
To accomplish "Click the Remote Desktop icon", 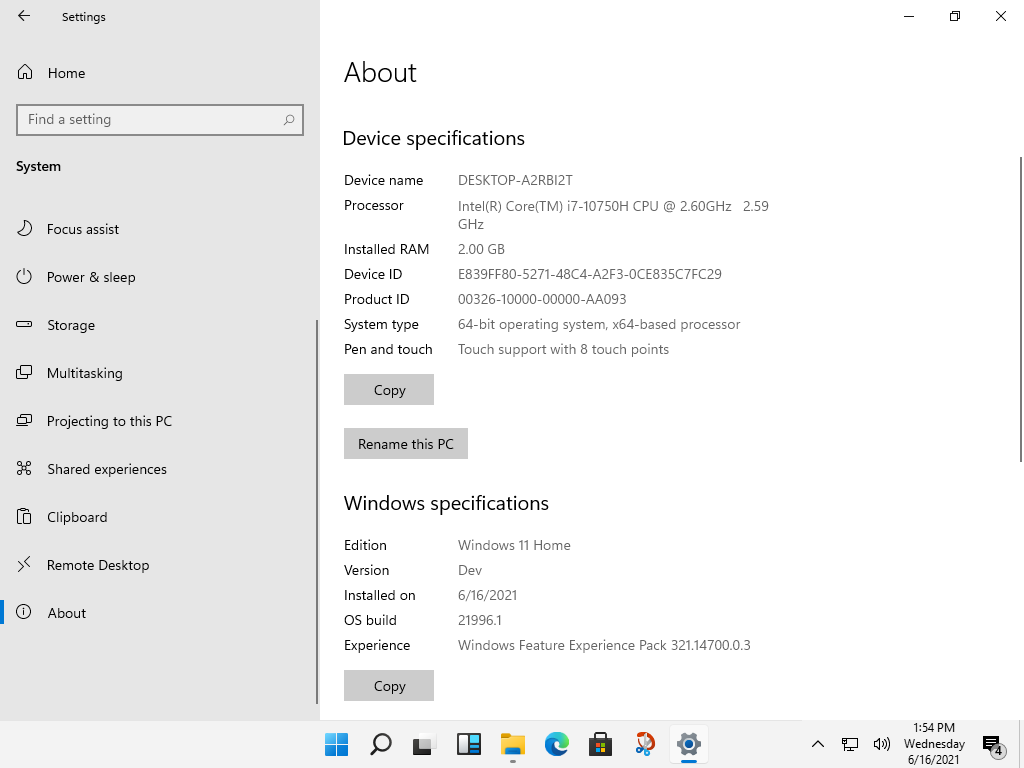I will pos(24,564).
